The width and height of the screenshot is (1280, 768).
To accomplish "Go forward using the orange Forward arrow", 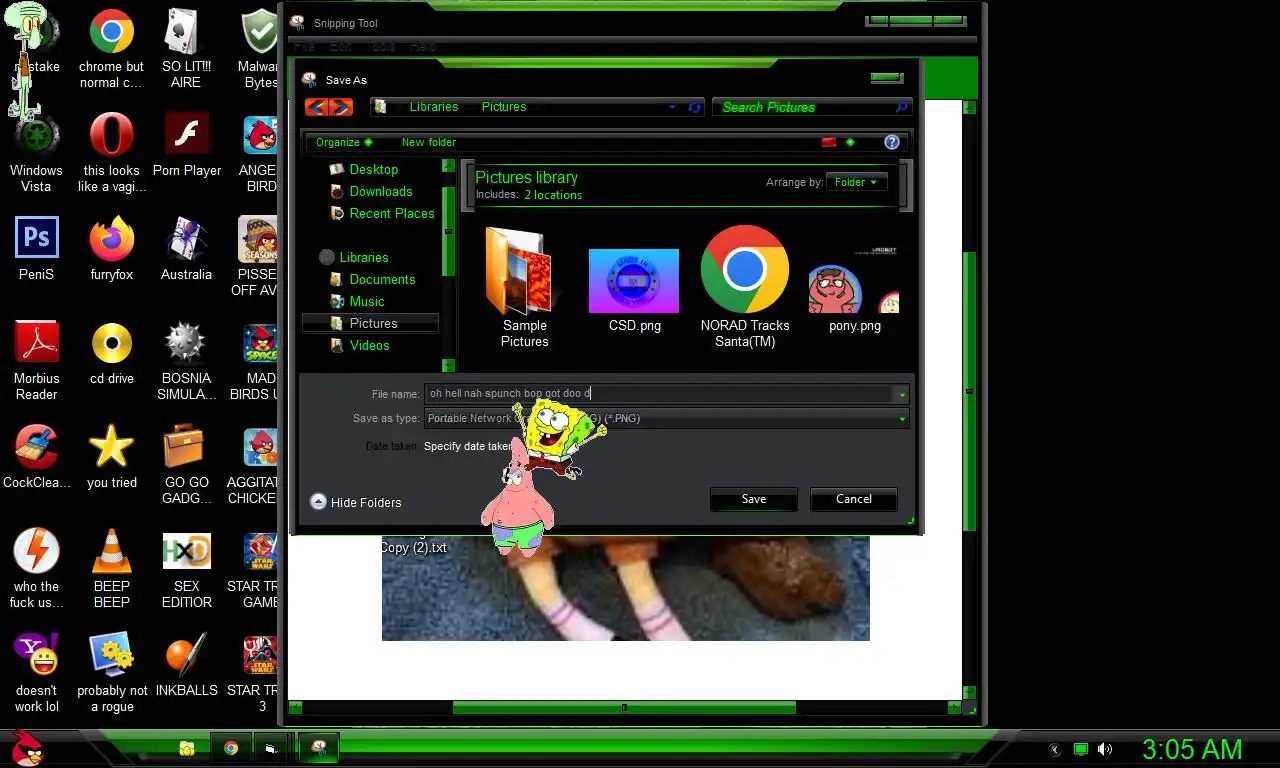I will coord(340,107).
